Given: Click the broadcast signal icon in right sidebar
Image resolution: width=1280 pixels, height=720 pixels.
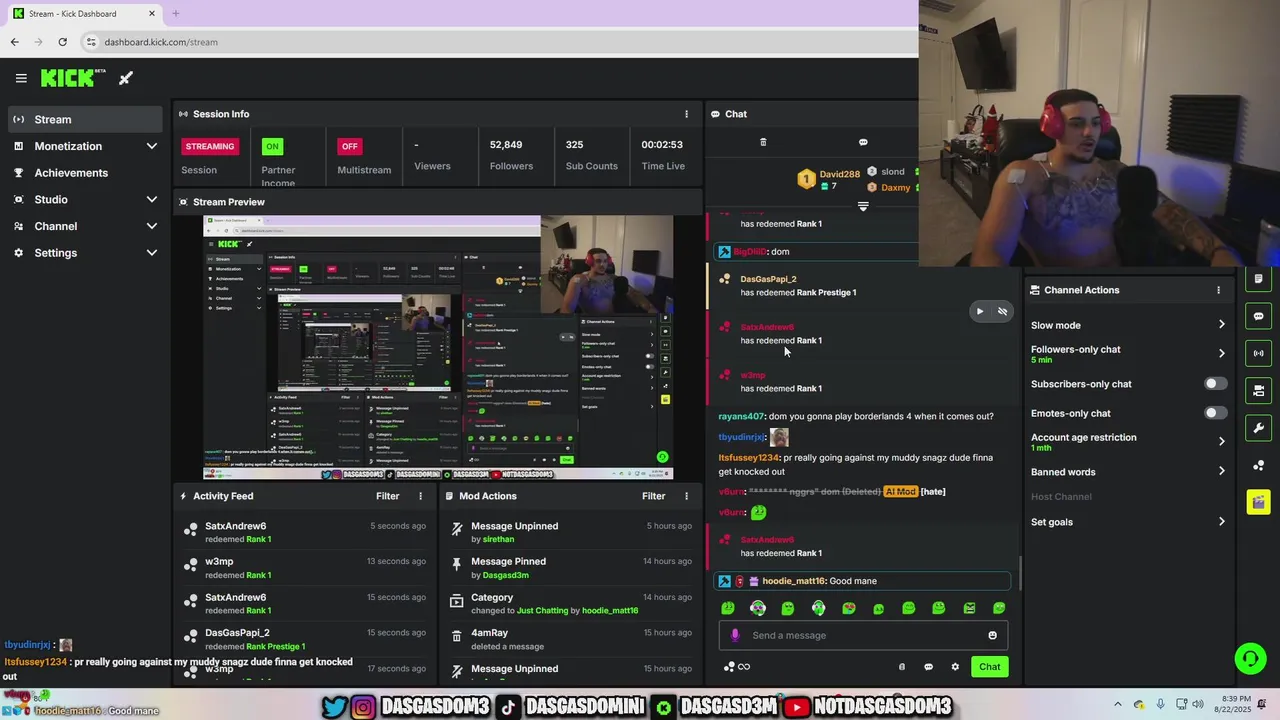Looking at the screenshot, I should 1258,353.
